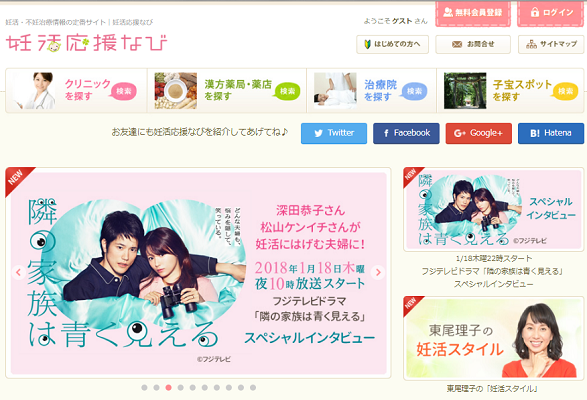The image size is (587, 400).
Task: Click the massage therapy photo thumbnail
Action: (x=335, y=91)
